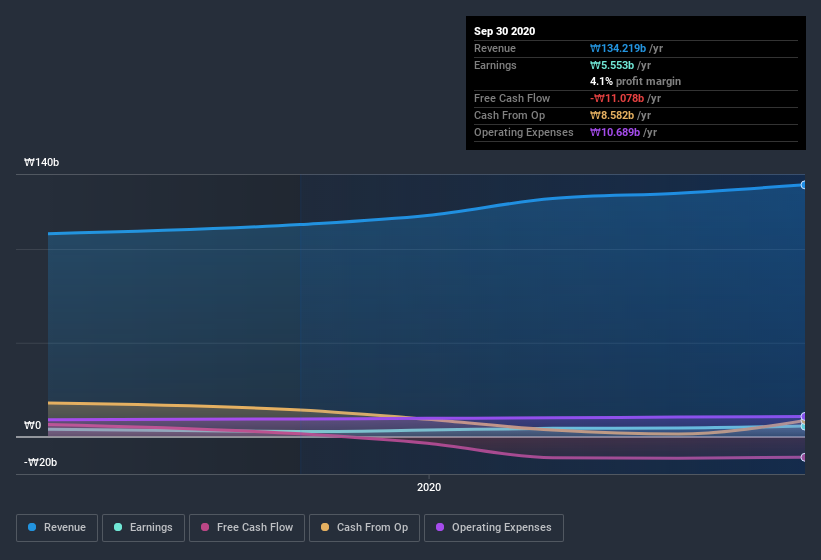The width and height of the screenshot is (821, 560).
Task: Click the ₩5.553b earnings value
Action: coord(612,65)
